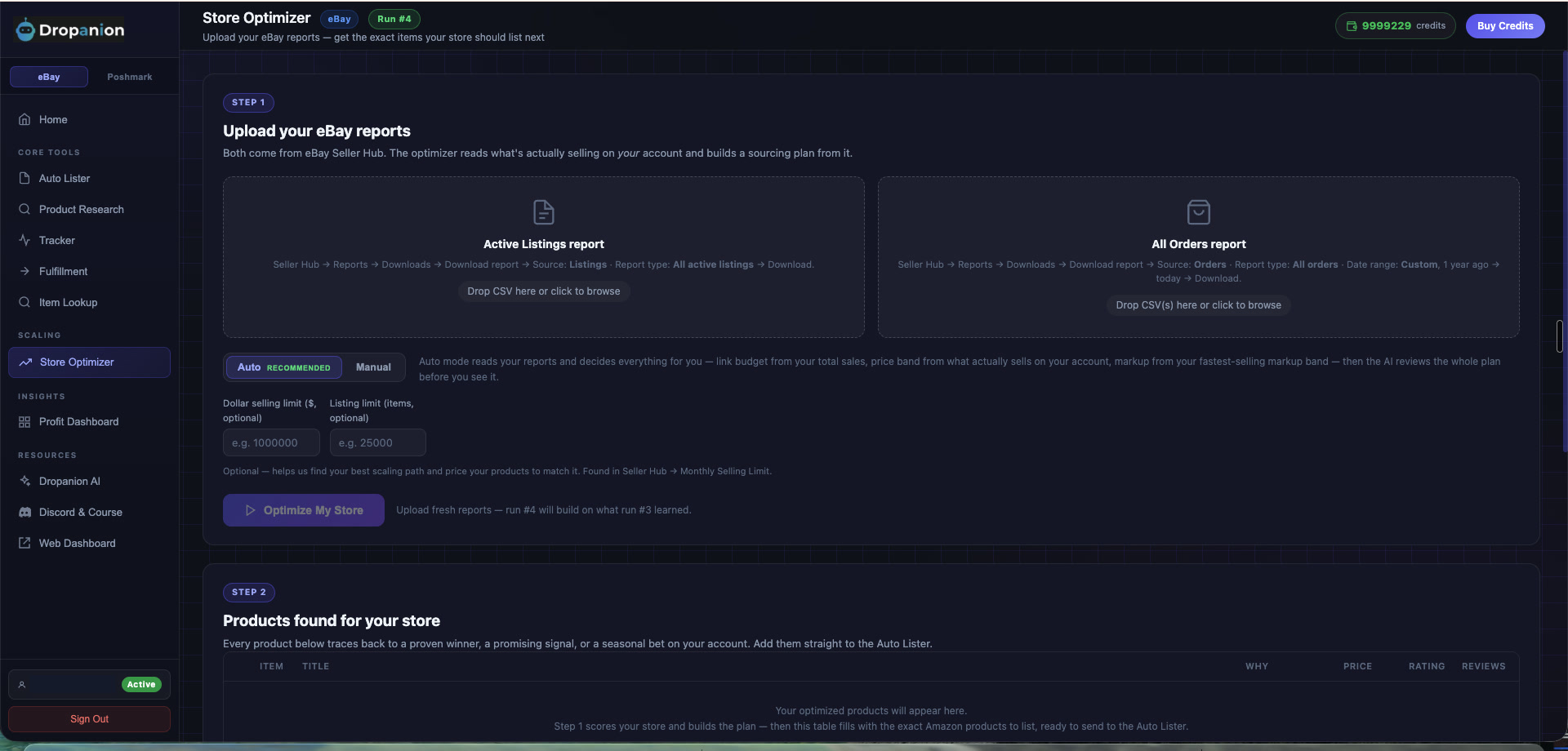Image resolution: width=1568 pixels, height=751 pixels.
Task: Click the Tracker pulse icon
Action: pyautogui.click(x=24, y=240)
